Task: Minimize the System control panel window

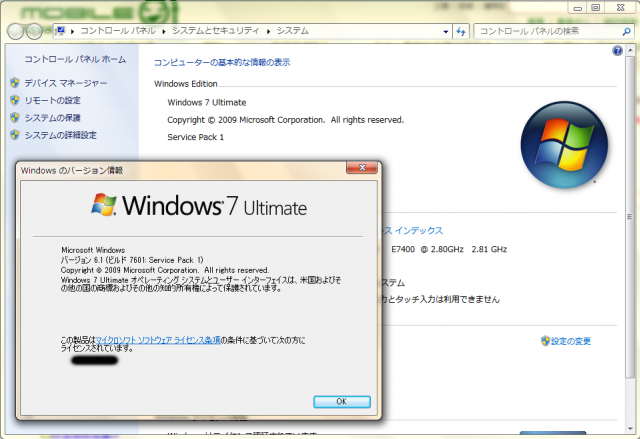Action: (577, 8)
